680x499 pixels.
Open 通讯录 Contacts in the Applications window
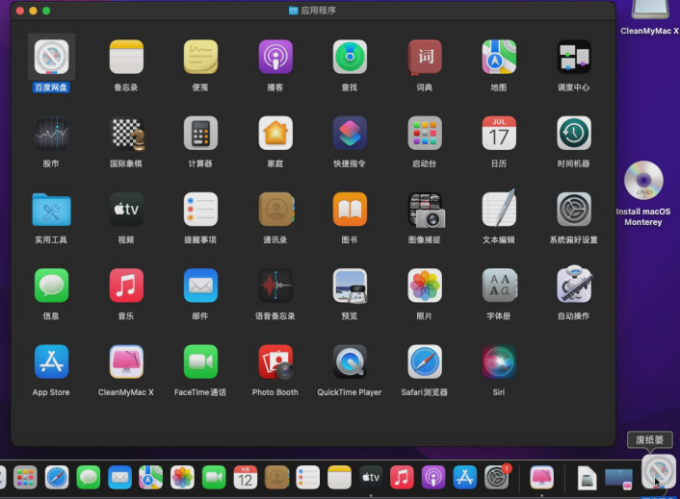[x=276, y=209]
